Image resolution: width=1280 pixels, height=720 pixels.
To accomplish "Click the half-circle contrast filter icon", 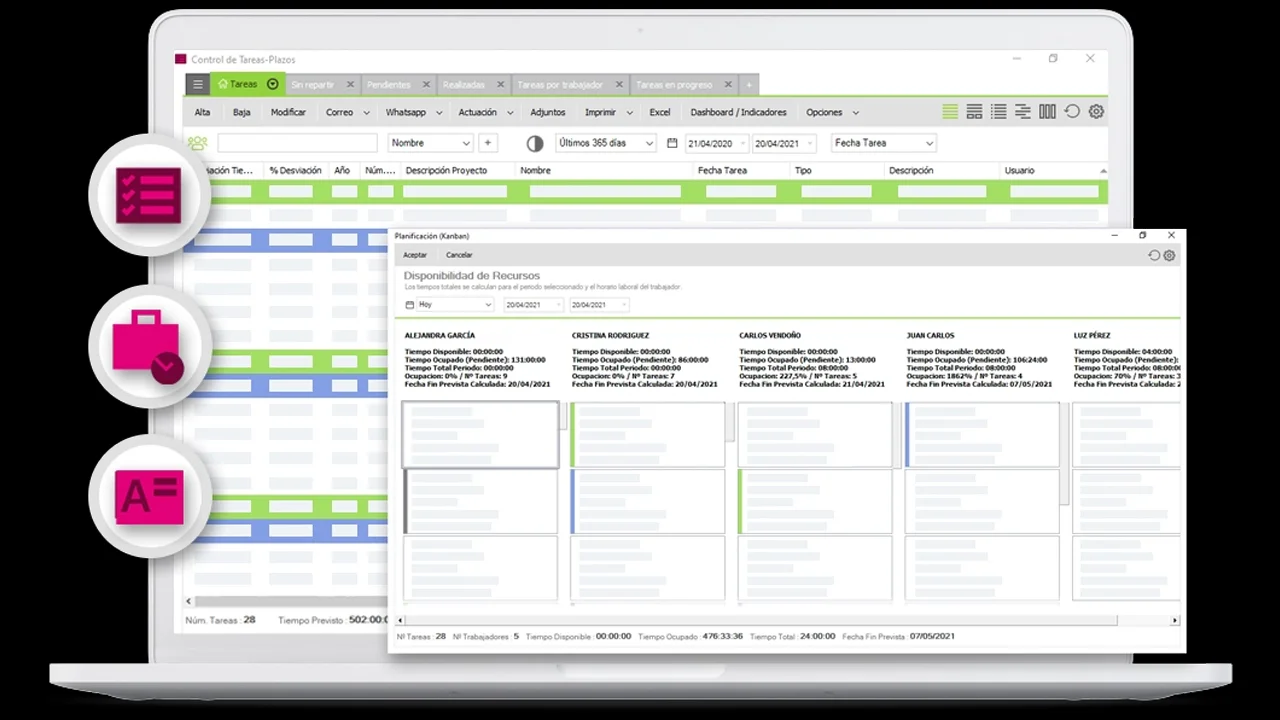I will coord(535,143).
